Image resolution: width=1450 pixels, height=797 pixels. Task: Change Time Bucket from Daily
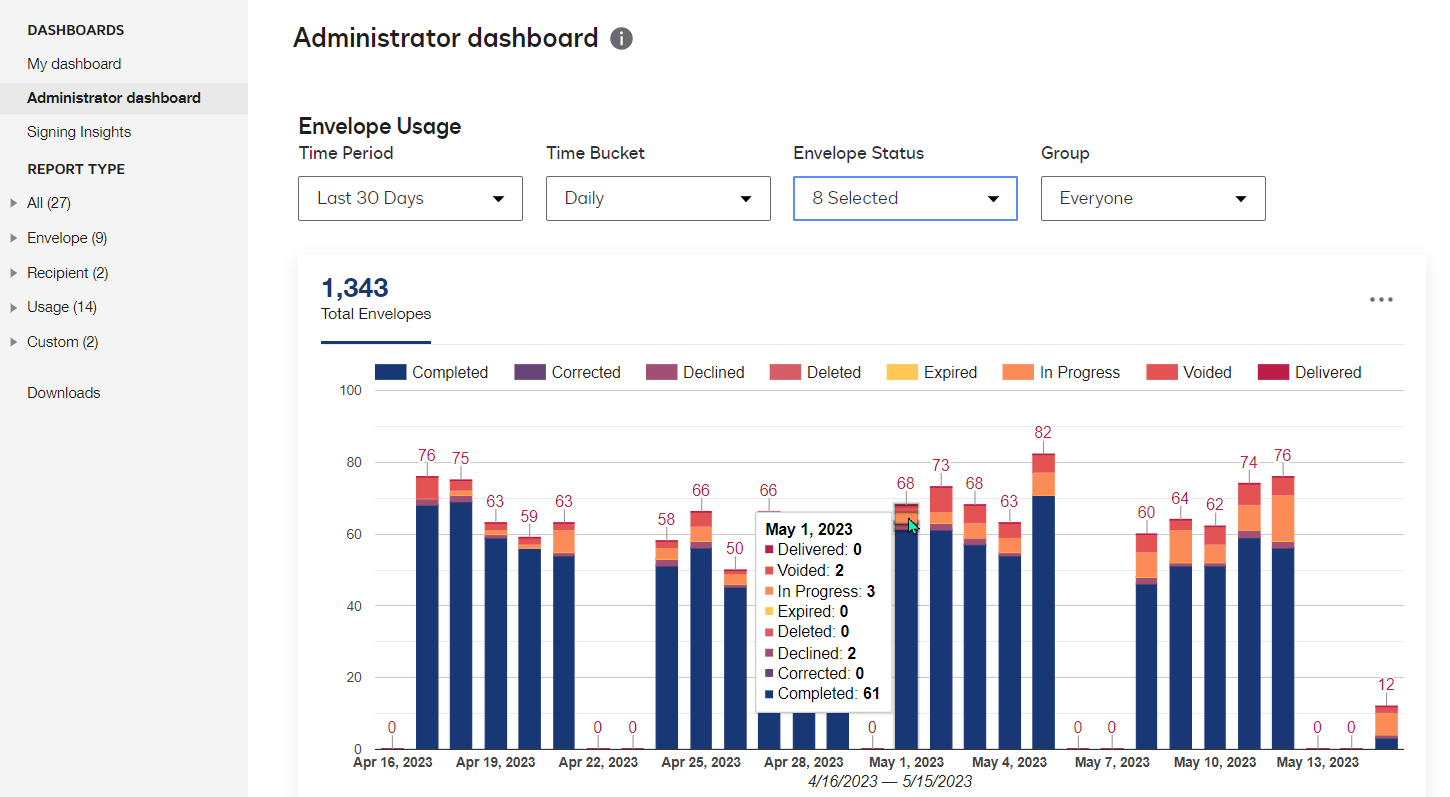point(658,198)
